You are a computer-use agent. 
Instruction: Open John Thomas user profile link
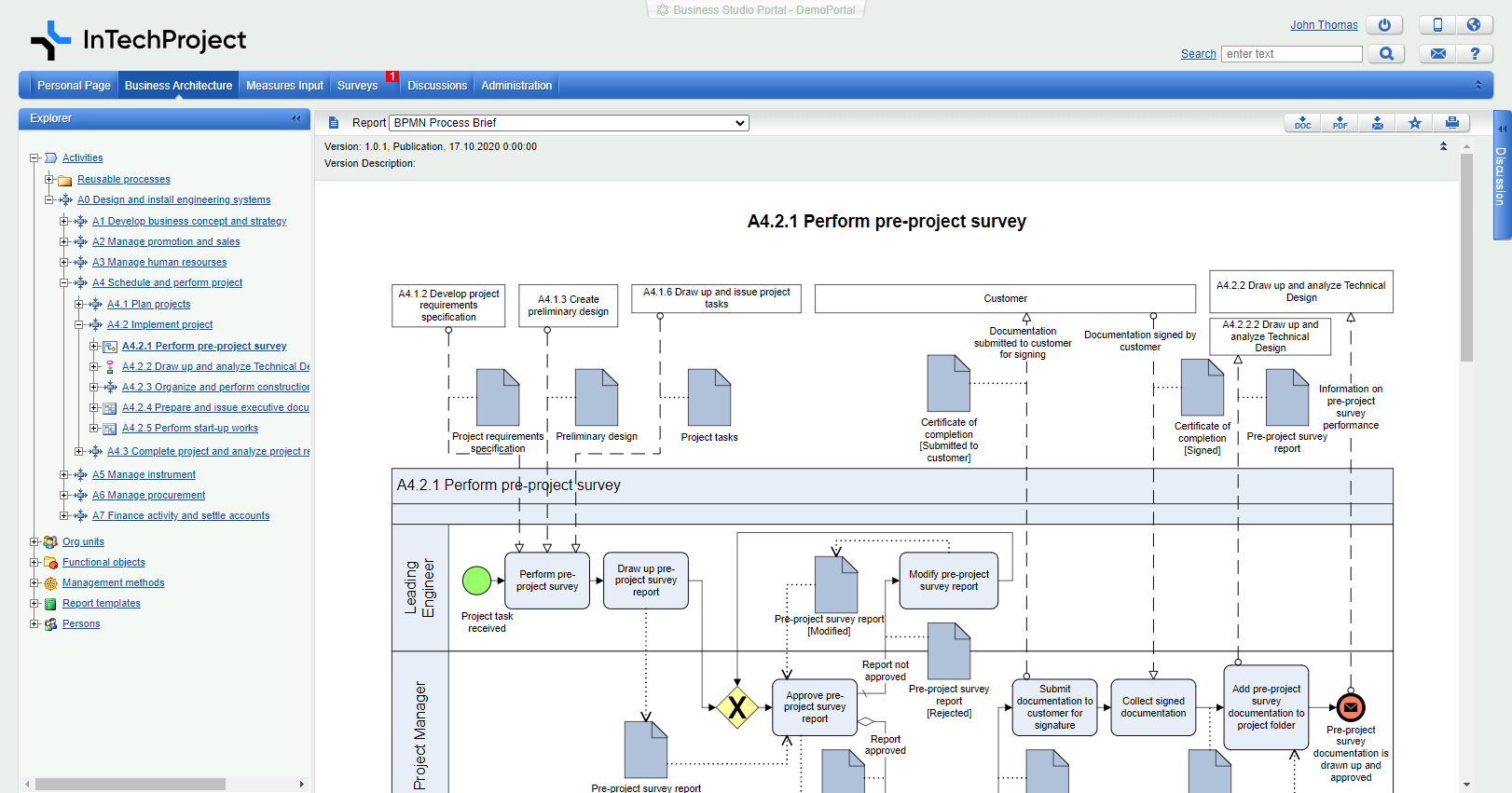[1324, 25]
